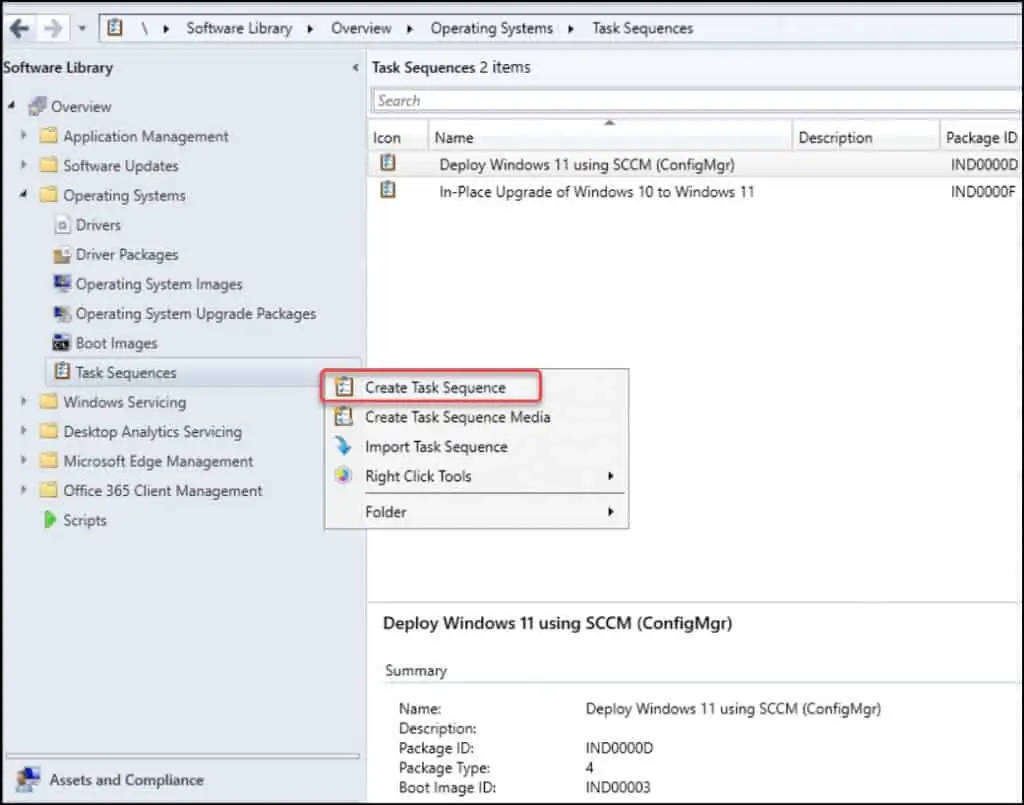
Task: Click the Task Sequences node icon
Action: 62,371
